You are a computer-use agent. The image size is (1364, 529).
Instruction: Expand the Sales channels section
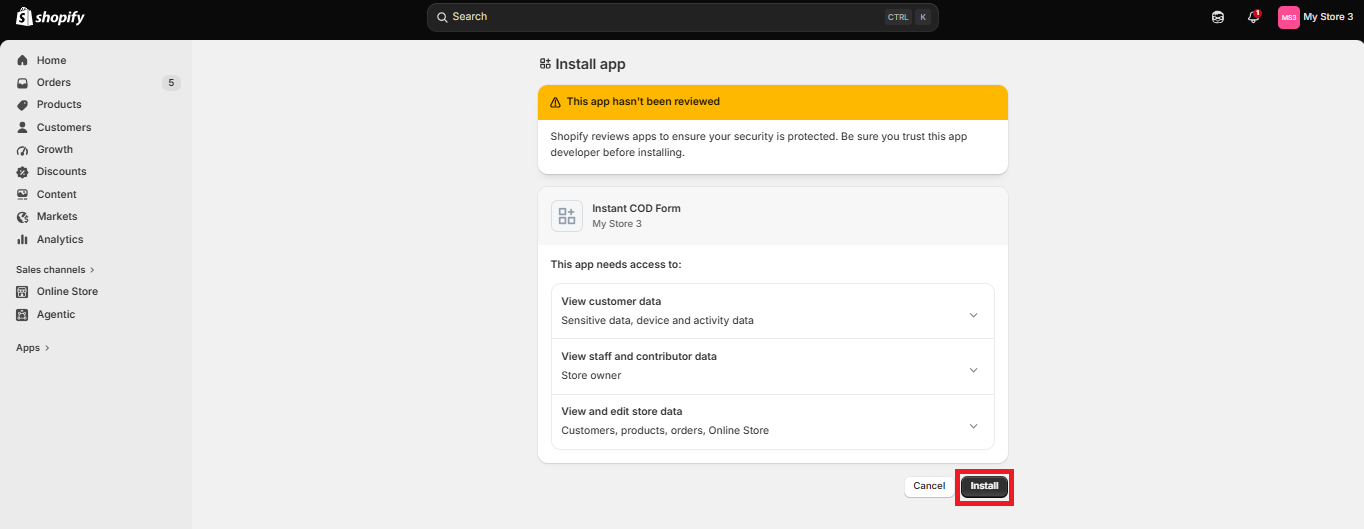[x=55, y=270]
